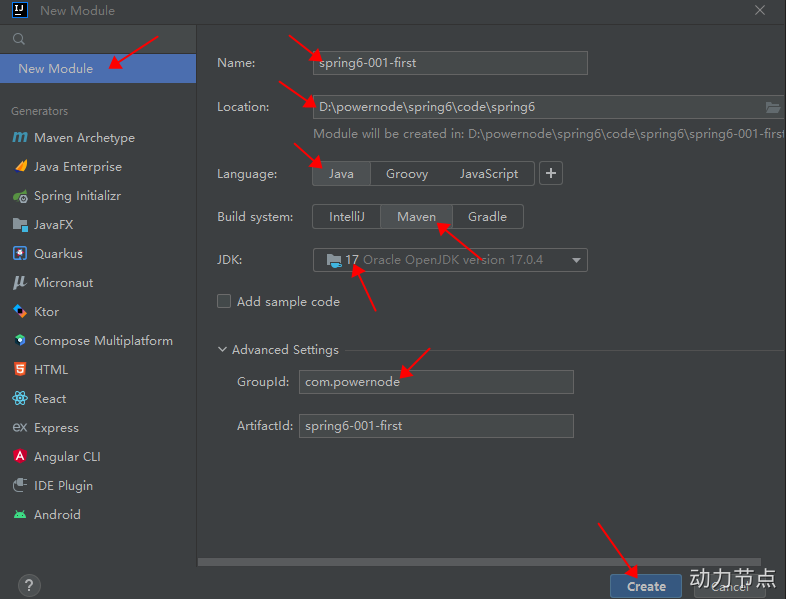Screen dimensions: 786x599
Task: Select JavaScript language option
Action: (489, 174)
